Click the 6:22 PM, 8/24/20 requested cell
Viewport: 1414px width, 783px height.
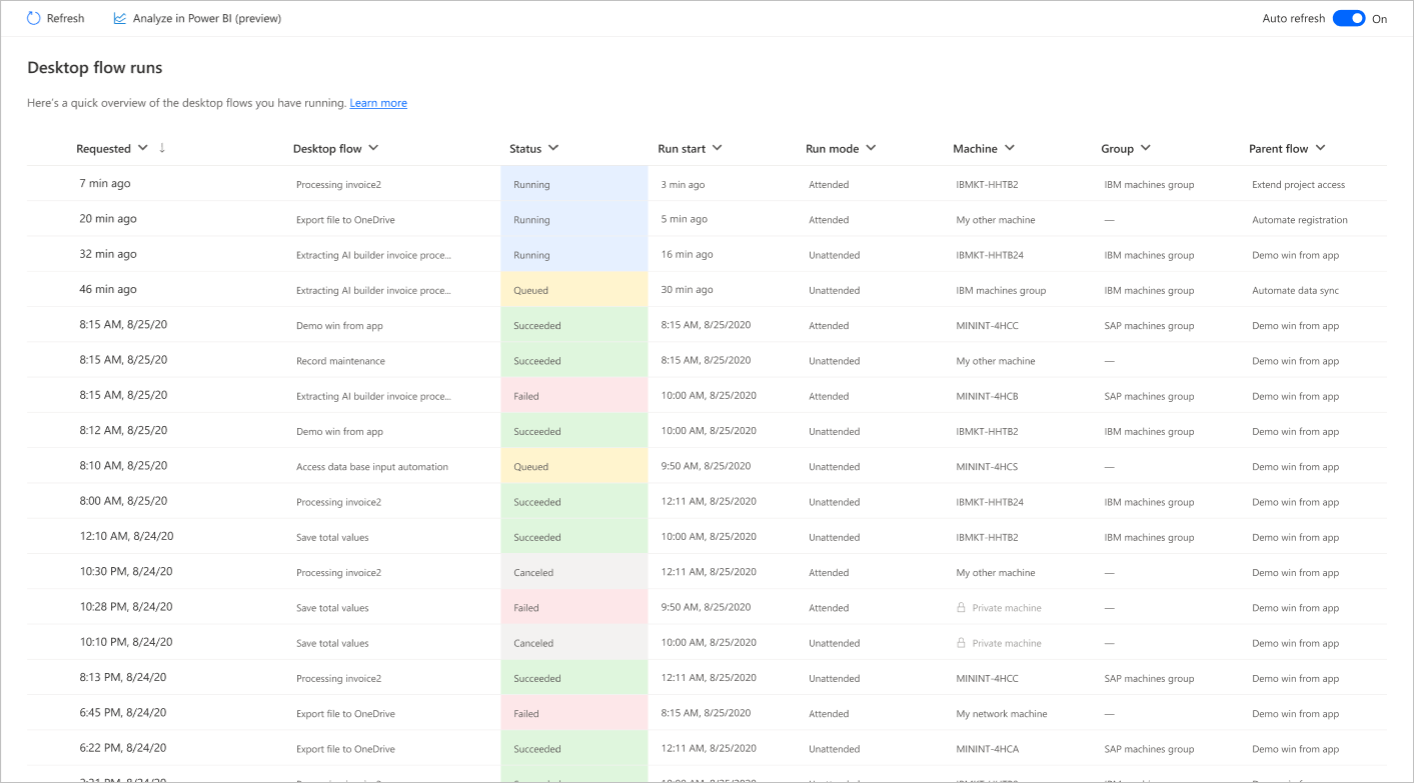tap(123, 748)
